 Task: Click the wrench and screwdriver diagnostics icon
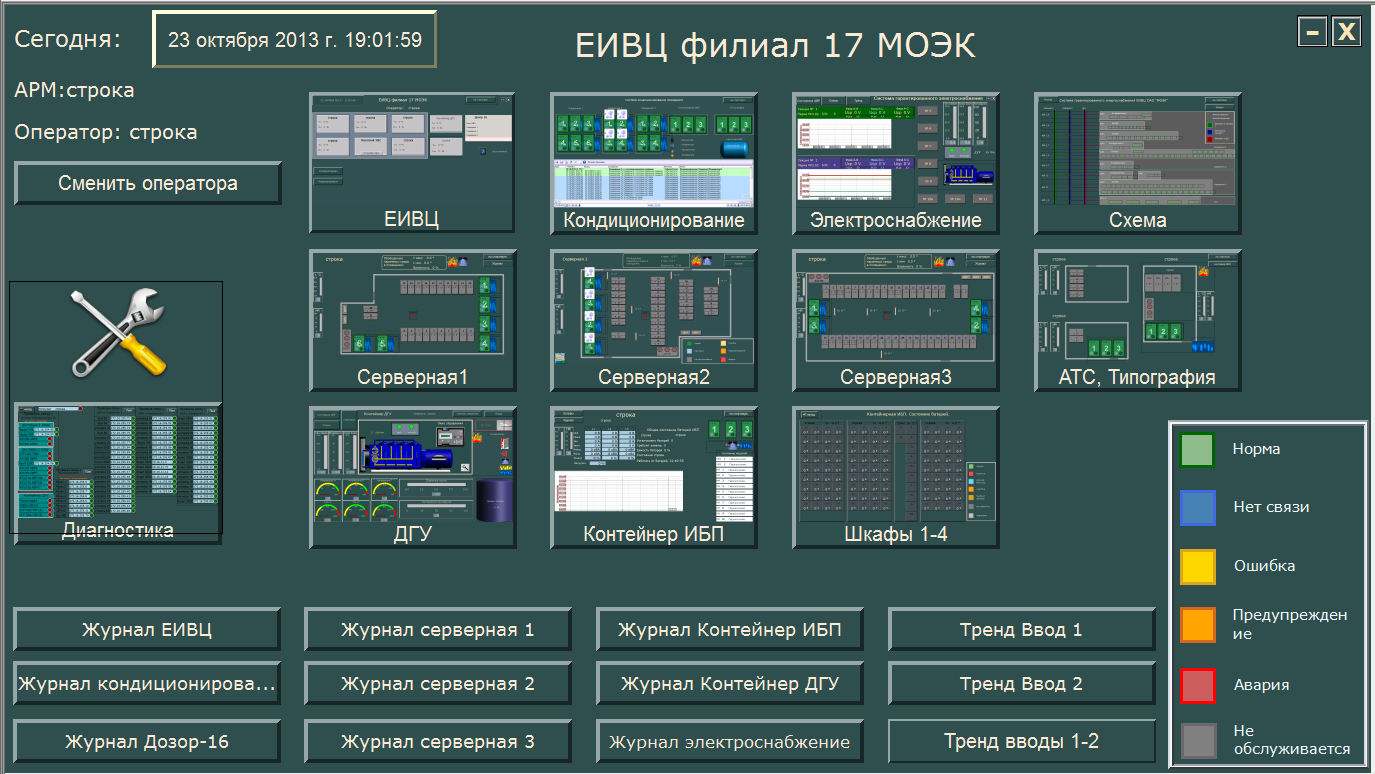pyautogui.click(x=116, y=333)
